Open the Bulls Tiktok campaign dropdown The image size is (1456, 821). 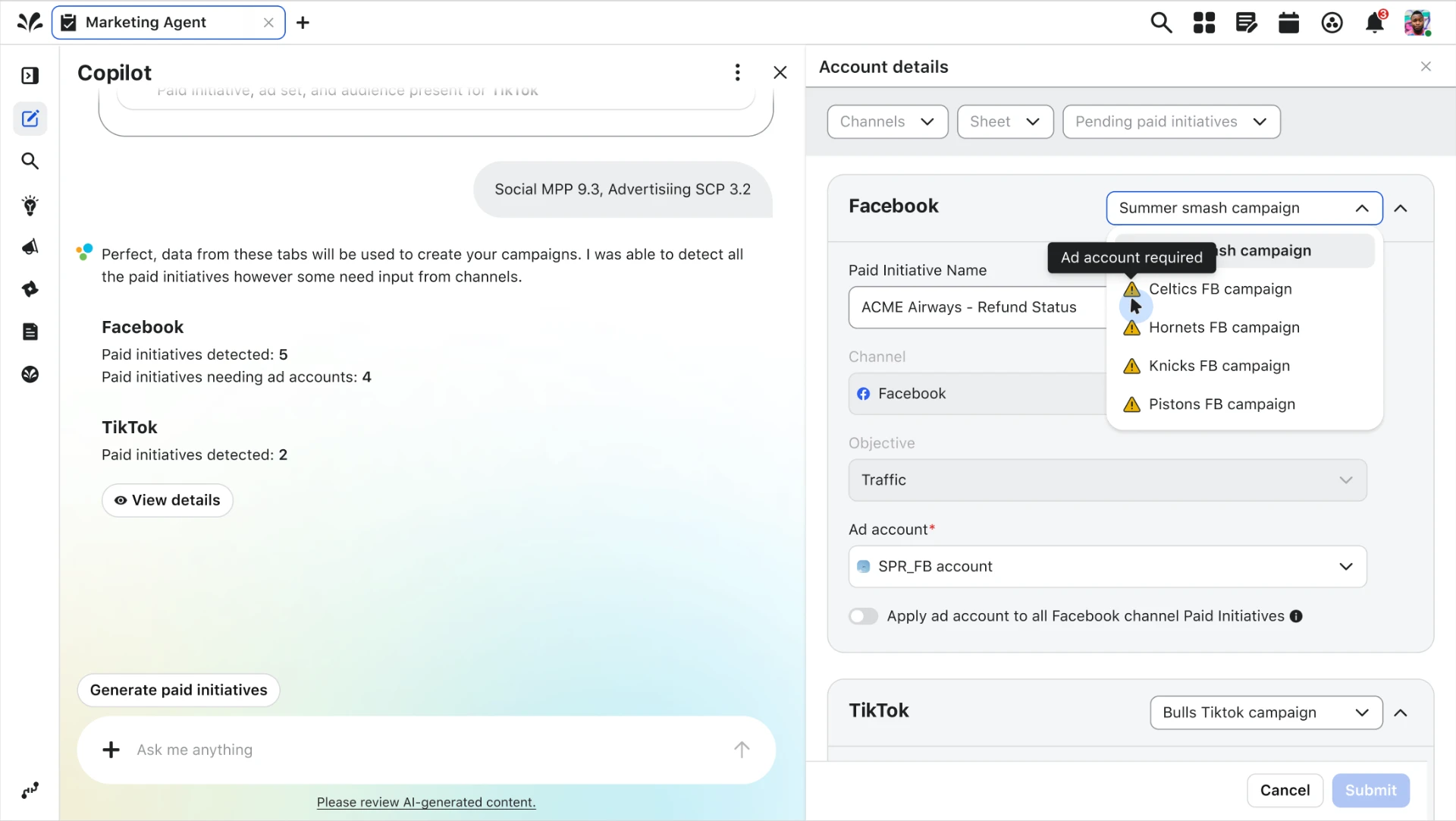[x=1266, y=712]
